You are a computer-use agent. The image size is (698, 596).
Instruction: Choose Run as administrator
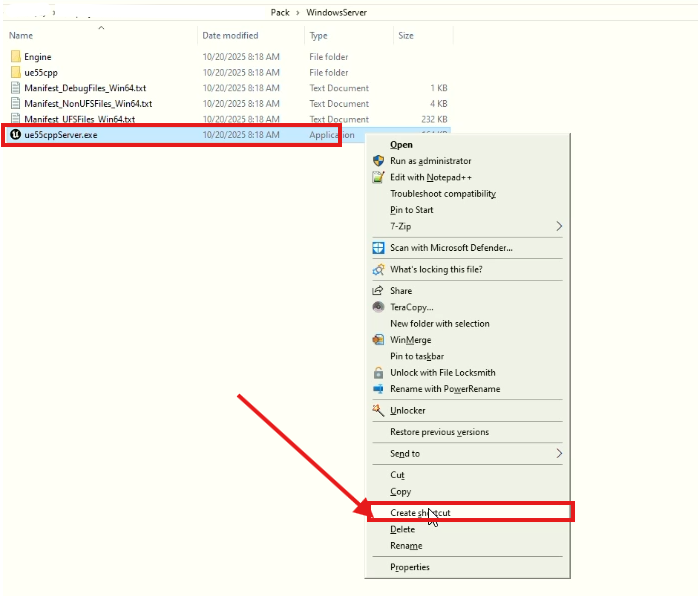pos(430,161)
